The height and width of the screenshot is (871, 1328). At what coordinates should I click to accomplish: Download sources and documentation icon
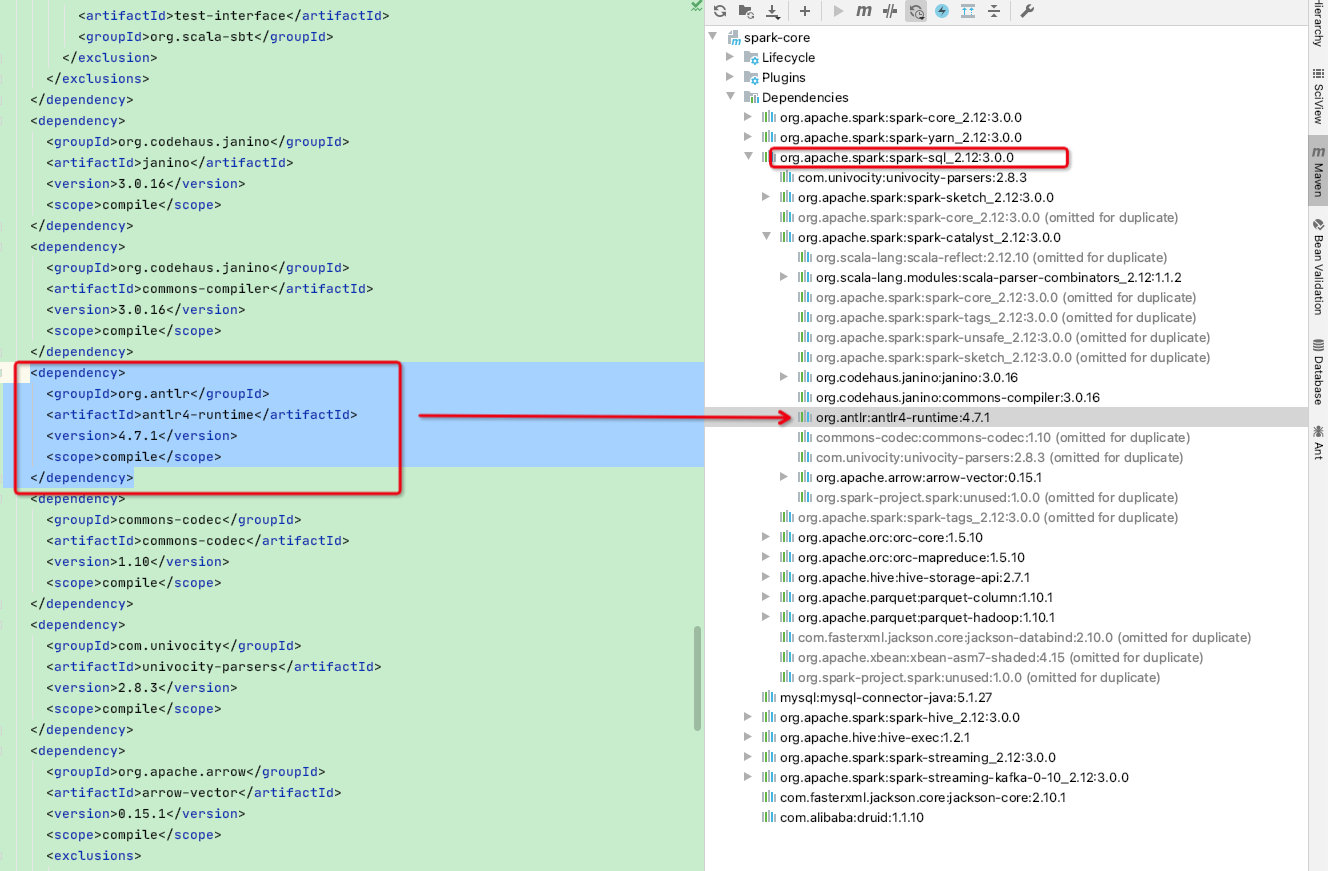[x=772, y=11]
